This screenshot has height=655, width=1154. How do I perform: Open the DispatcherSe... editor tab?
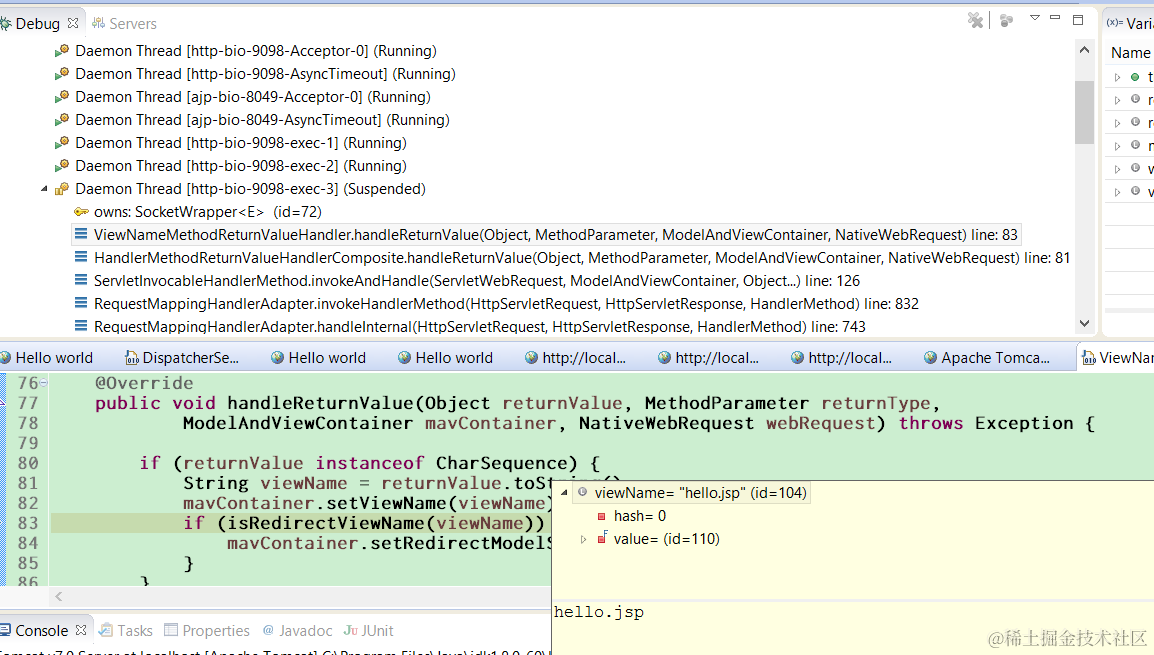[182, 358]
